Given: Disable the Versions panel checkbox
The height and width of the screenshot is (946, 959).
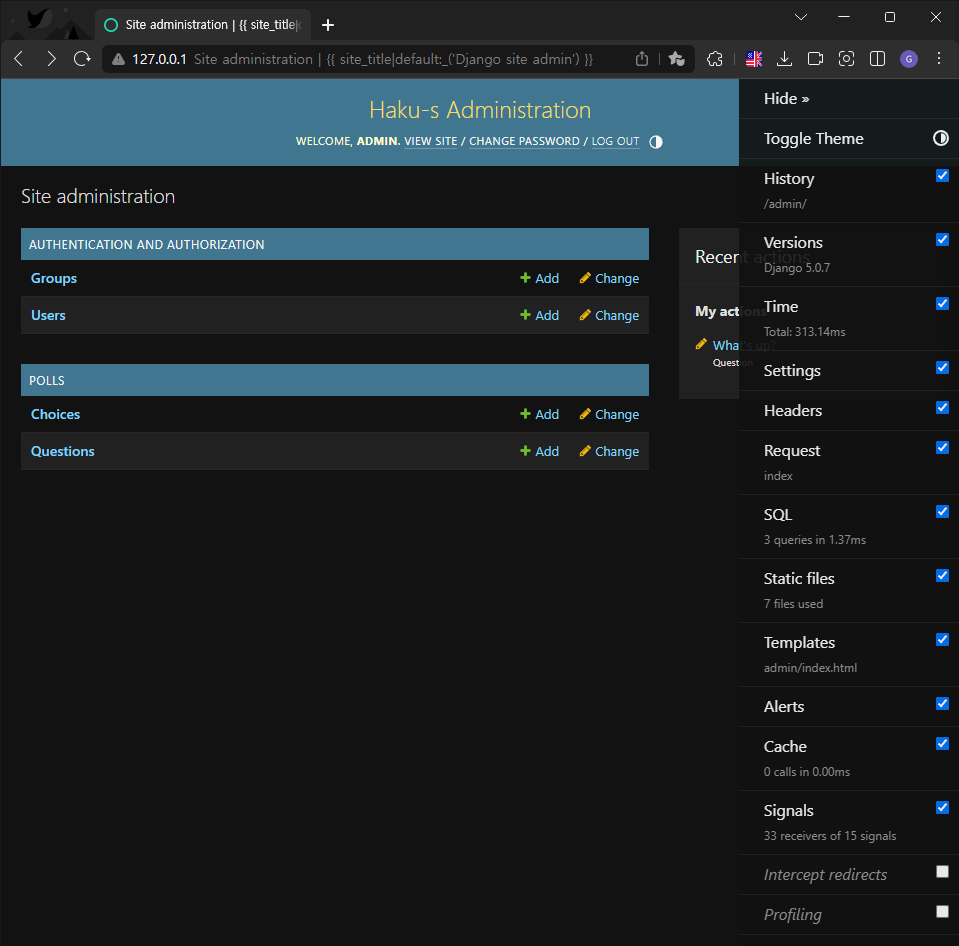Looking at the screenshot, I should click(942, 240).
